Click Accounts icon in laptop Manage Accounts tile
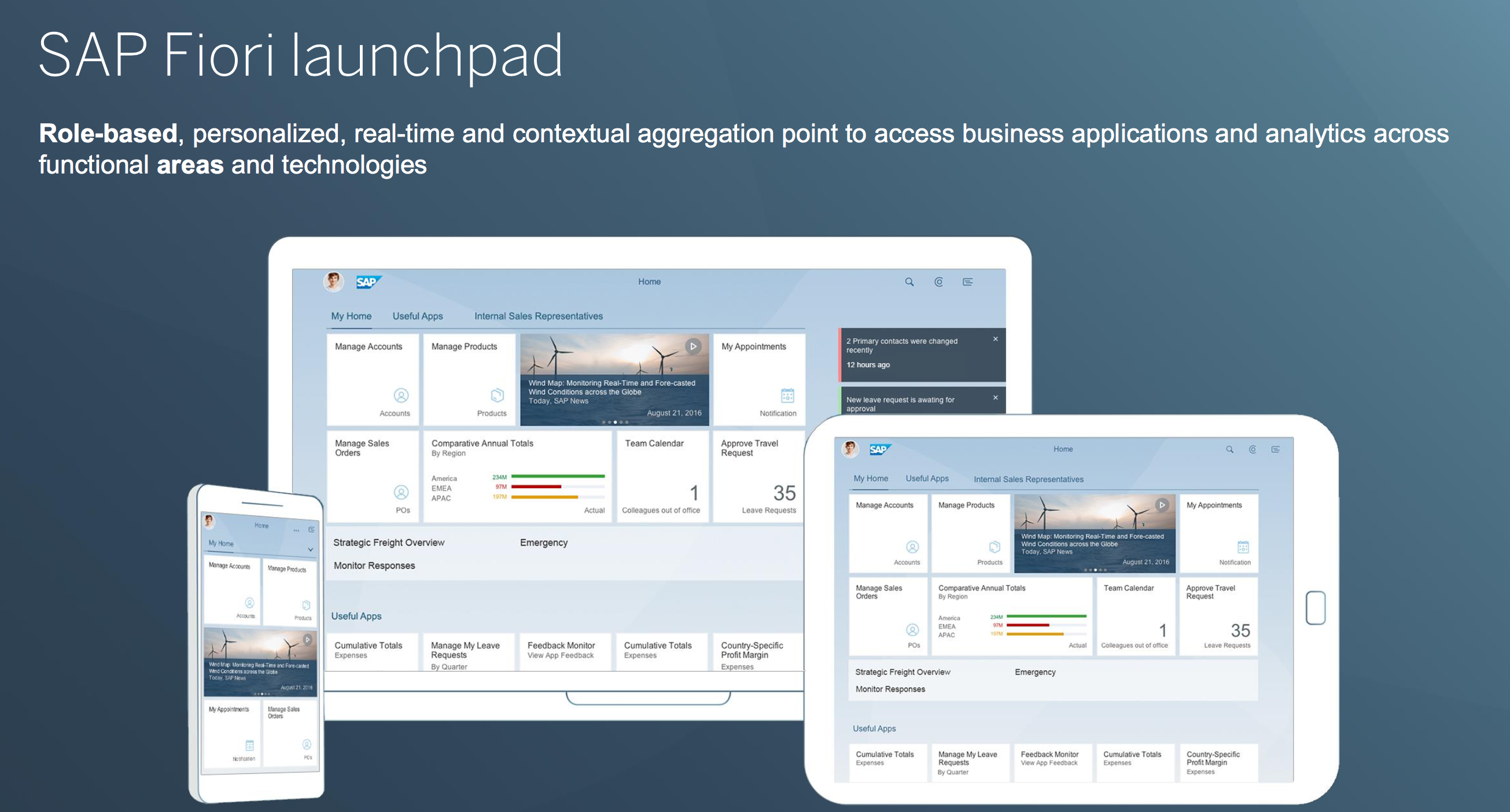The width and height of the screenshot is (1510, 812). 401,396
